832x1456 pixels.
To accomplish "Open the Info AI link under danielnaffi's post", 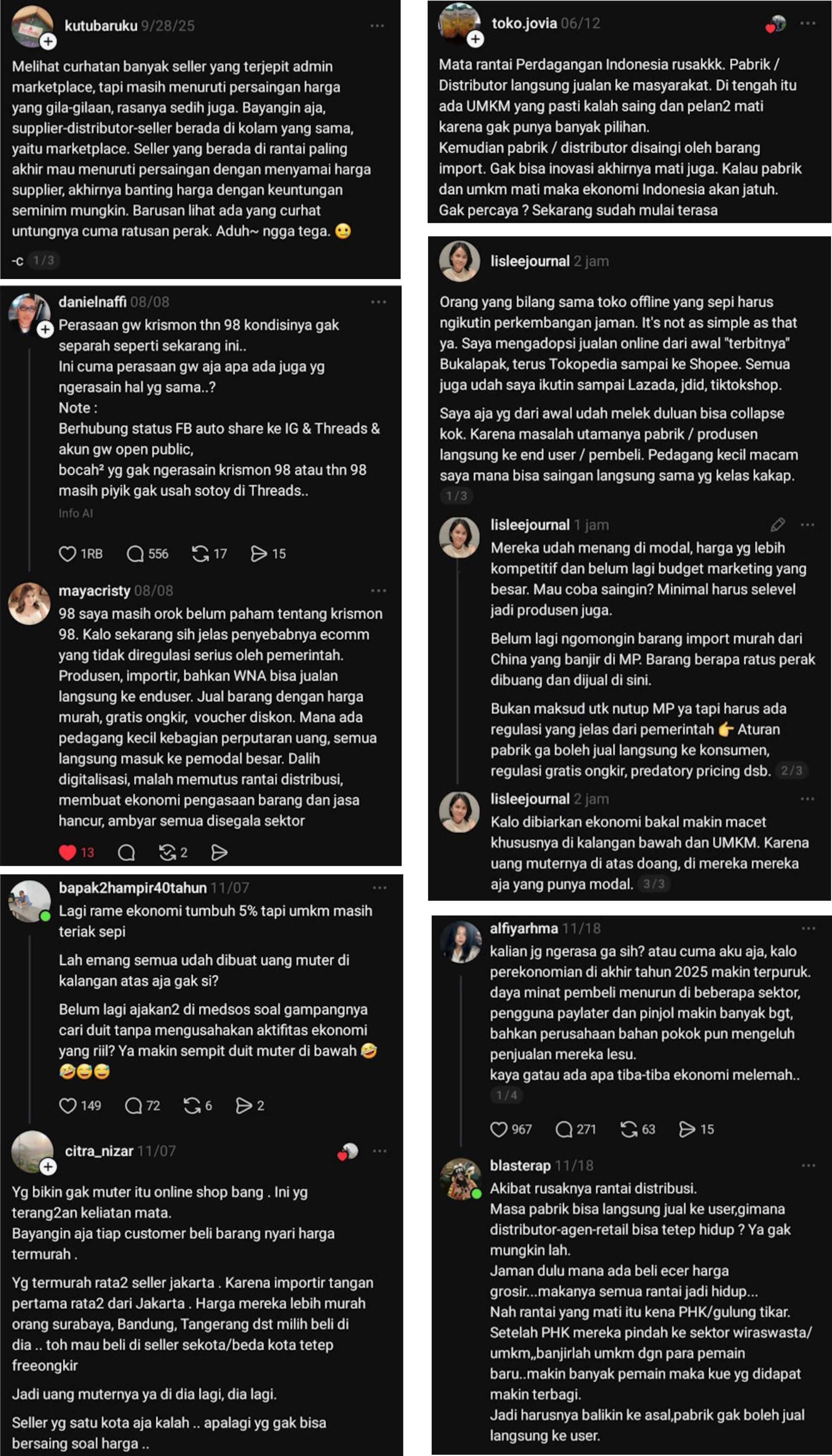I will tap(75, 513).
